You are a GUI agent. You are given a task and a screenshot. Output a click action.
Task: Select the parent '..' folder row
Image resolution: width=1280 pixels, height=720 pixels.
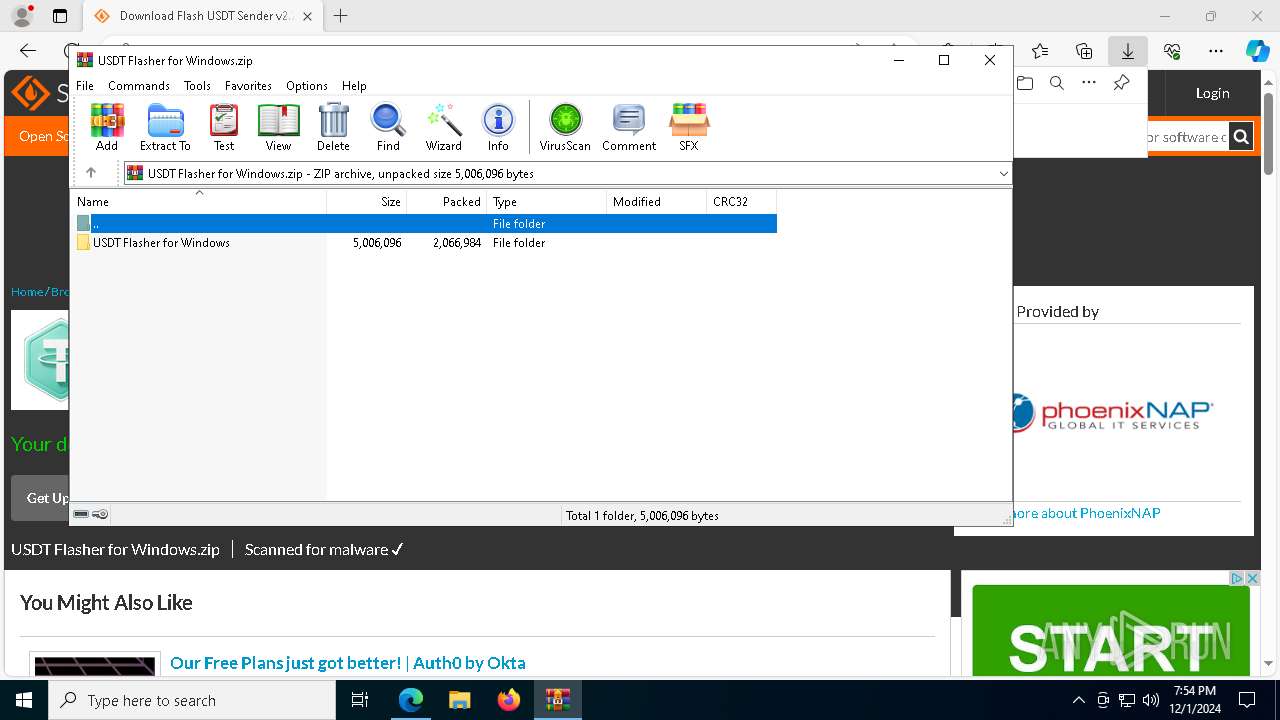(x=426, y=224)
